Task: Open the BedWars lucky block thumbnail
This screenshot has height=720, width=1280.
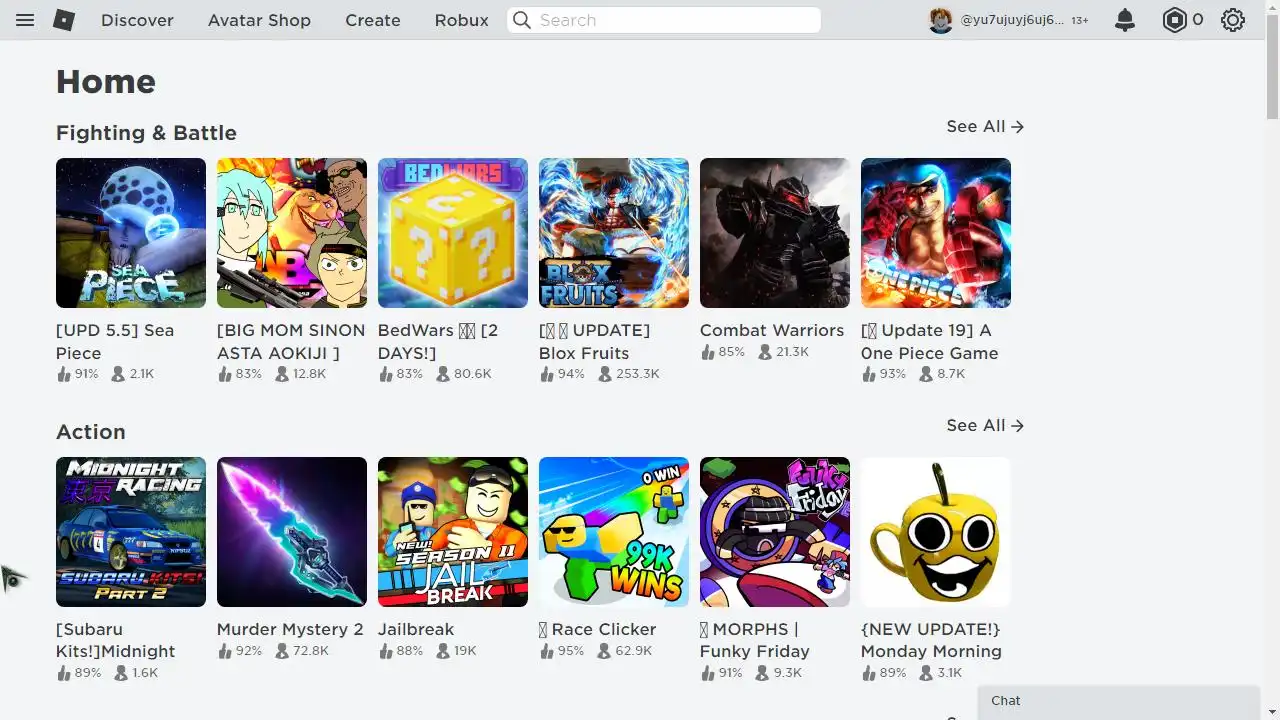Action: pyautogui.click(x=453, y=233)
